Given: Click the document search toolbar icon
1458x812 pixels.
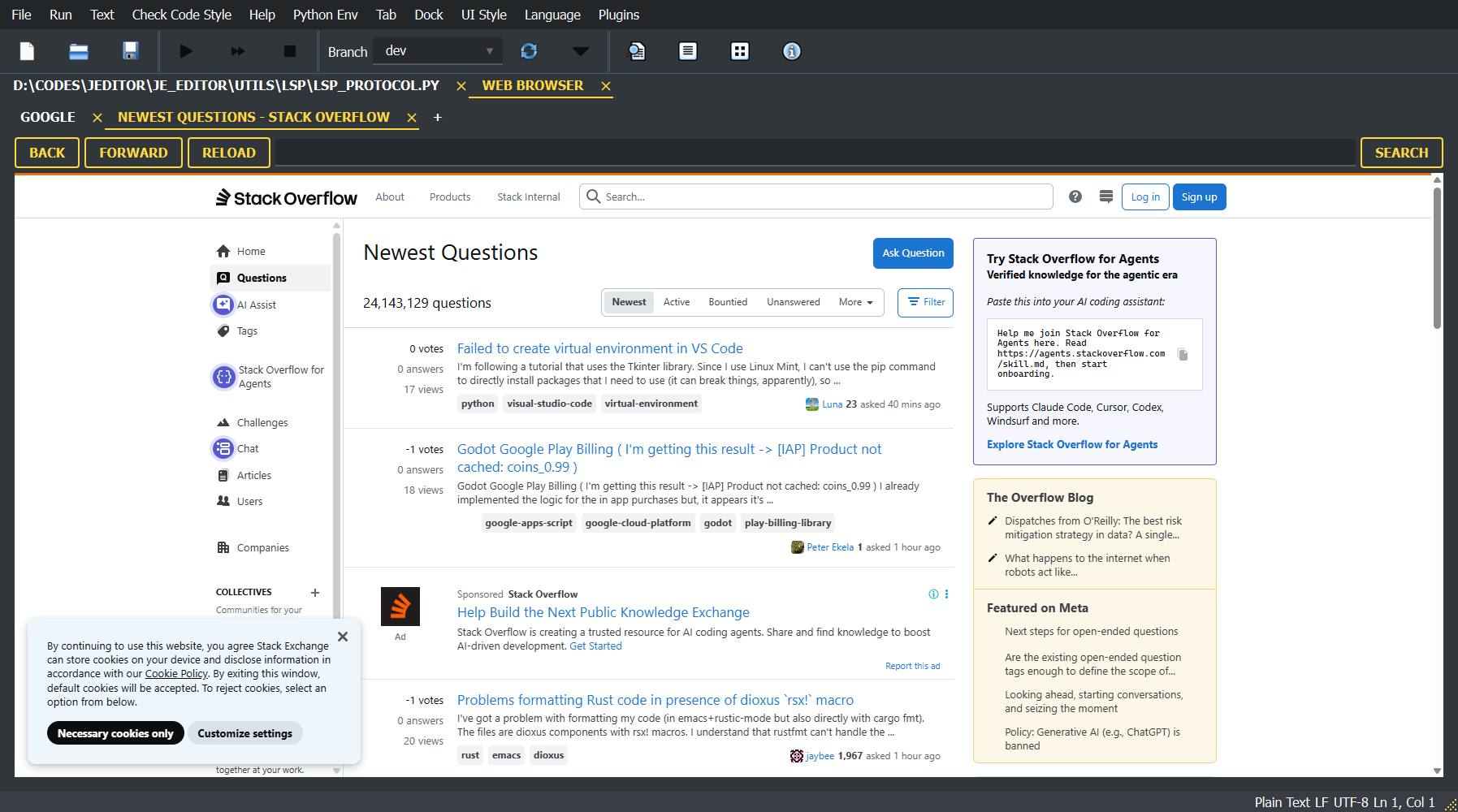Looking at the screenshot, I should [637, 51].
